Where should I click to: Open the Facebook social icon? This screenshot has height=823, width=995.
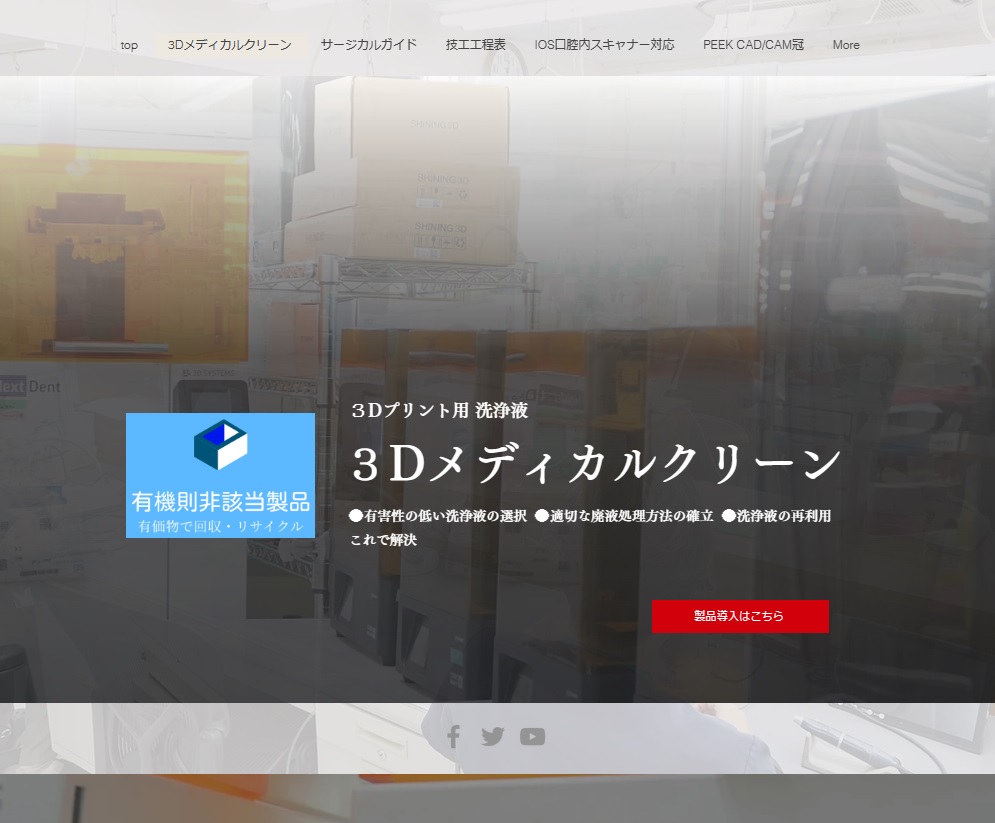tap(453, 737)
